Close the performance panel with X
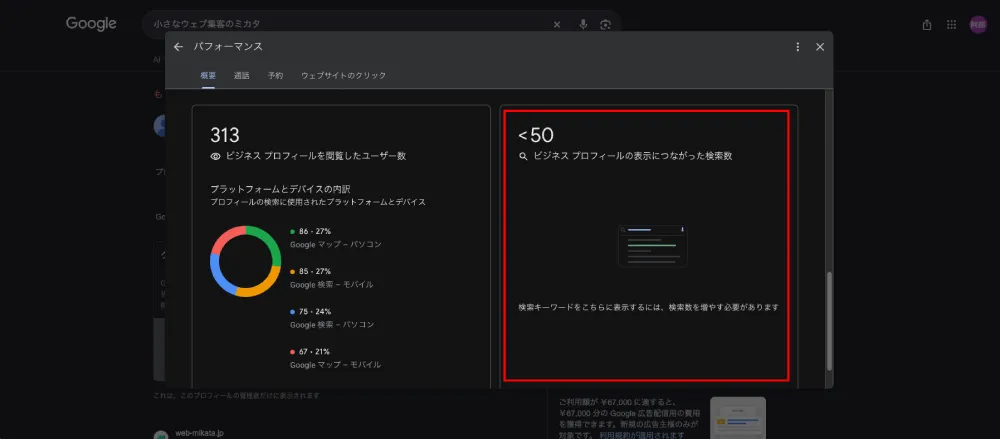Image resolution: width=1000 pixels, height=439 pixels. (x=820, y=47)
